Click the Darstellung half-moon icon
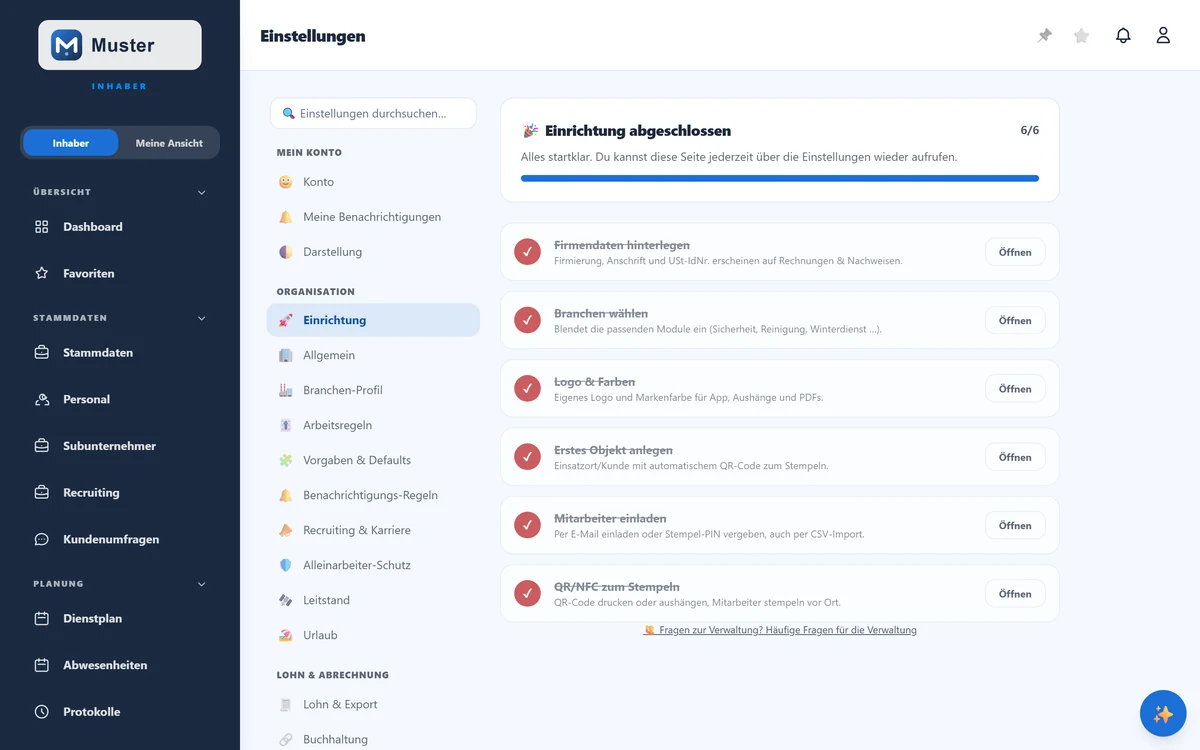Viewport: 1200px width, 750px height. click(286, 252)
